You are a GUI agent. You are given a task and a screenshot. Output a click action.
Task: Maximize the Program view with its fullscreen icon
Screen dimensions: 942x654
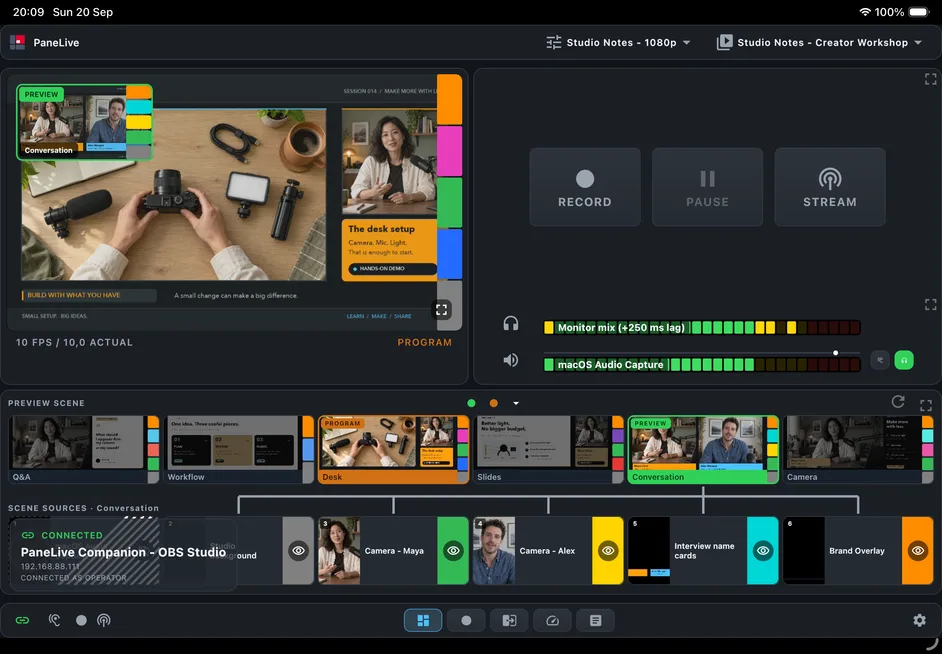coord(442,310)
